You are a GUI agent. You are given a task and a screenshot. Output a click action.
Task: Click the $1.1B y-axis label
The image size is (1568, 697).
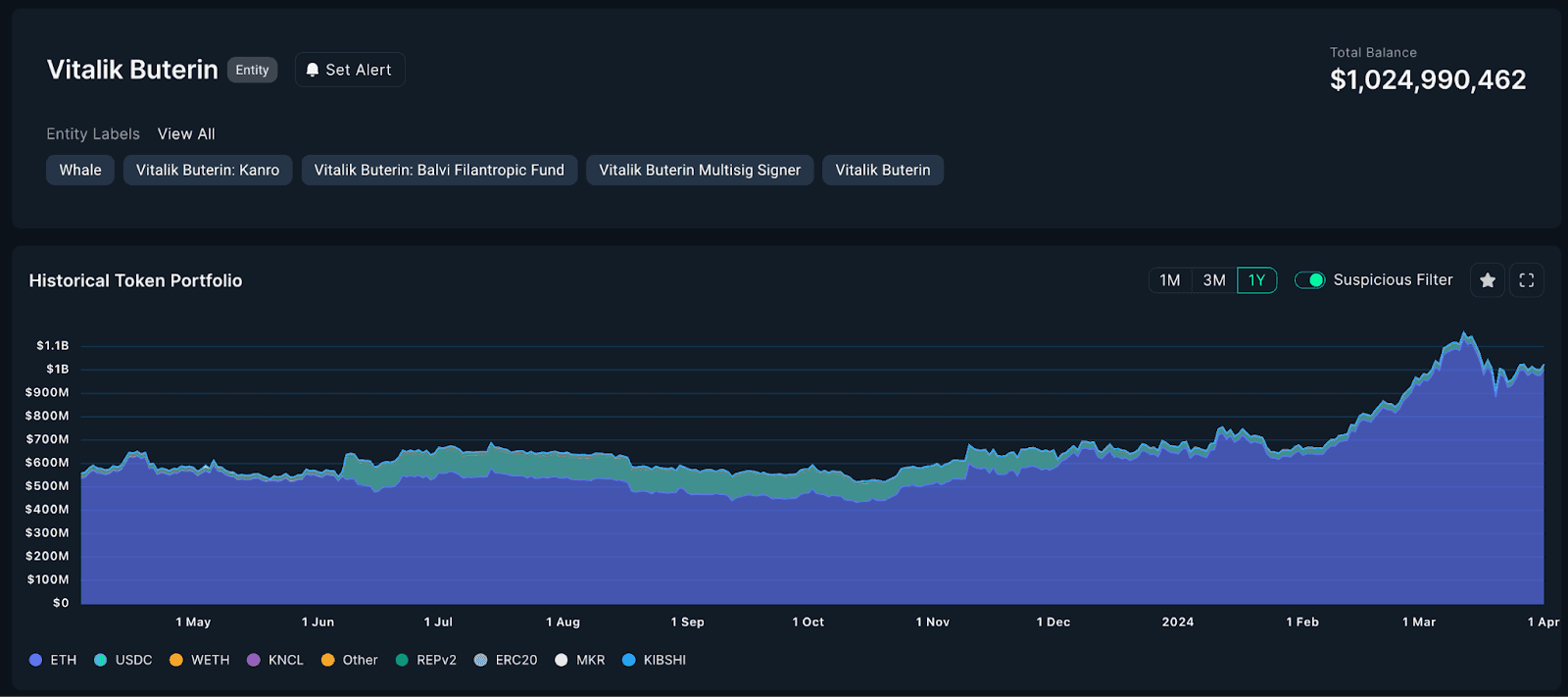pyautogui.click(x=53, y=346)
